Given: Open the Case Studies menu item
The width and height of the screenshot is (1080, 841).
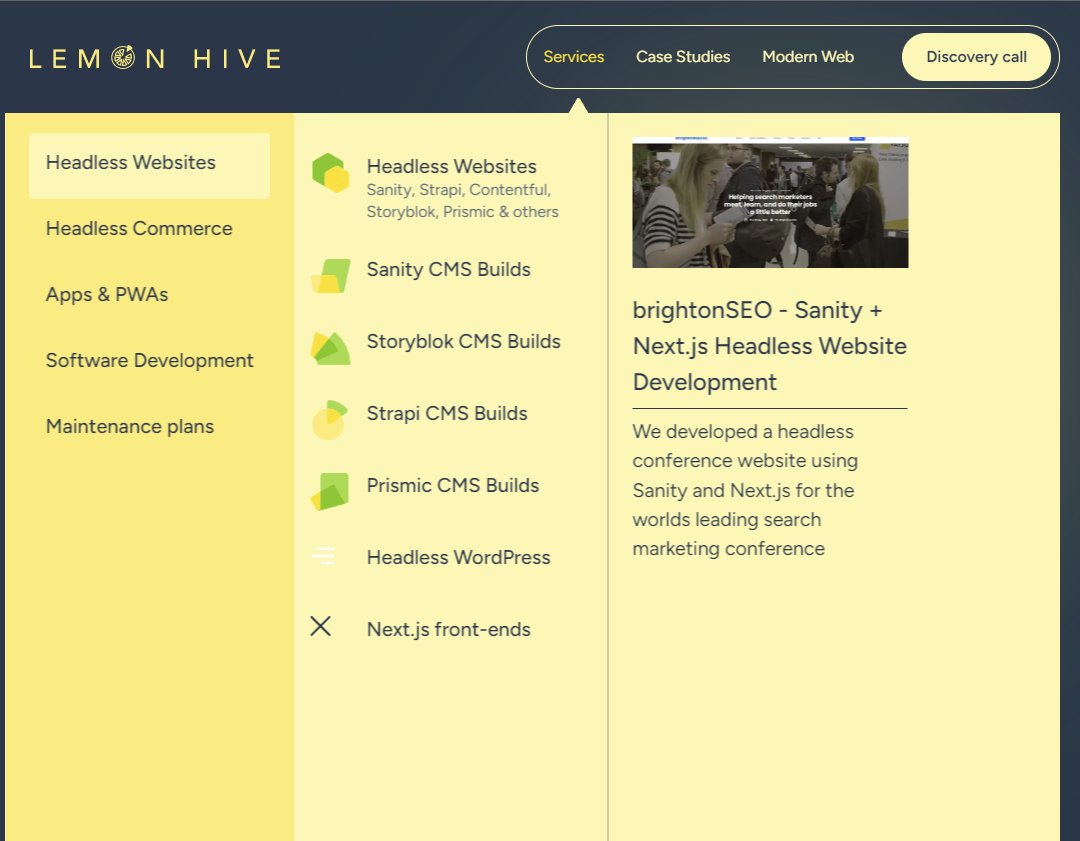Looking at the screenshot, I should point(683,56).
